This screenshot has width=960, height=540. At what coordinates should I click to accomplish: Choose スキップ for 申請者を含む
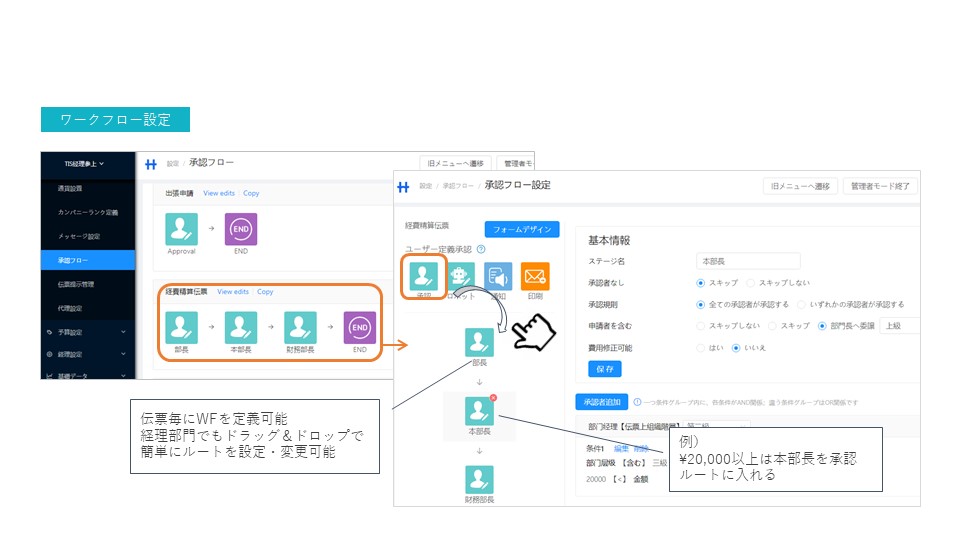coord(772,326)
